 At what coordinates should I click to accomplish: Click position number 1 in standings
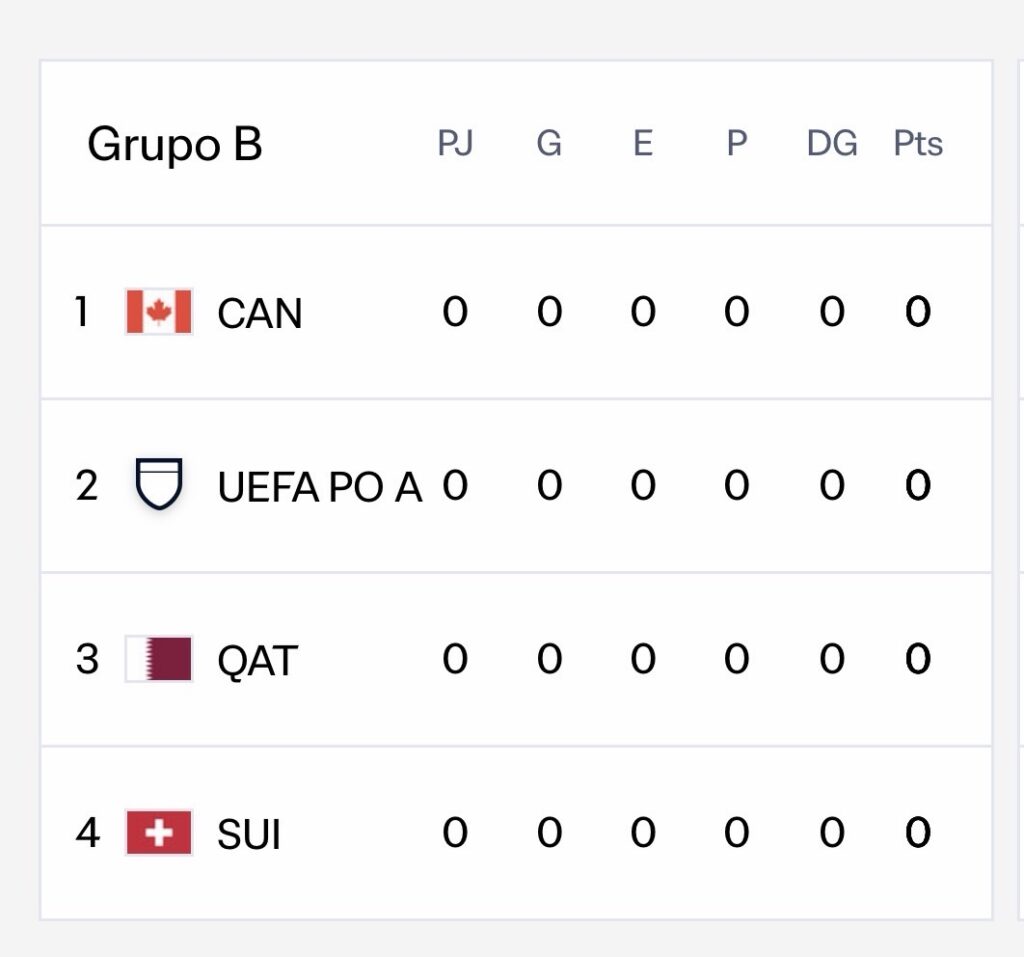(x=82, y=313)
